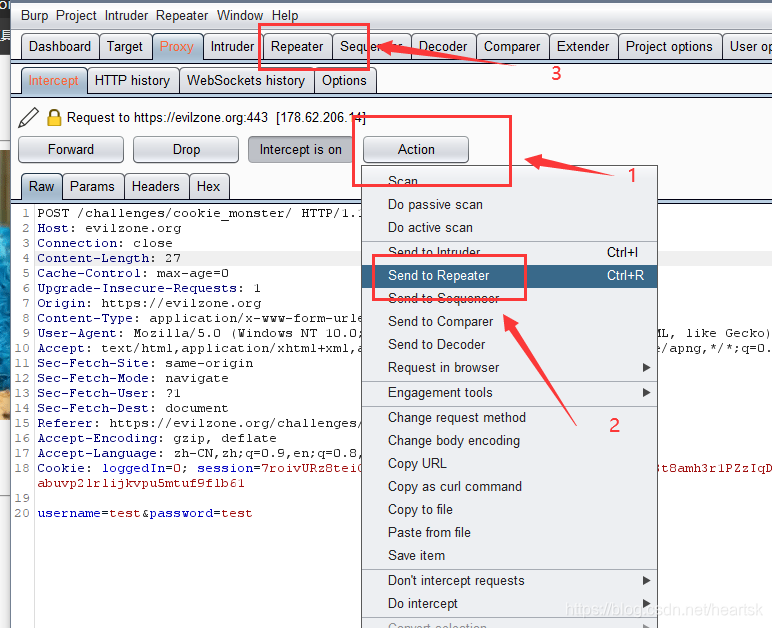Open the Extender tab
Viewport: 772px width, 628px height.
click(583, 47)
